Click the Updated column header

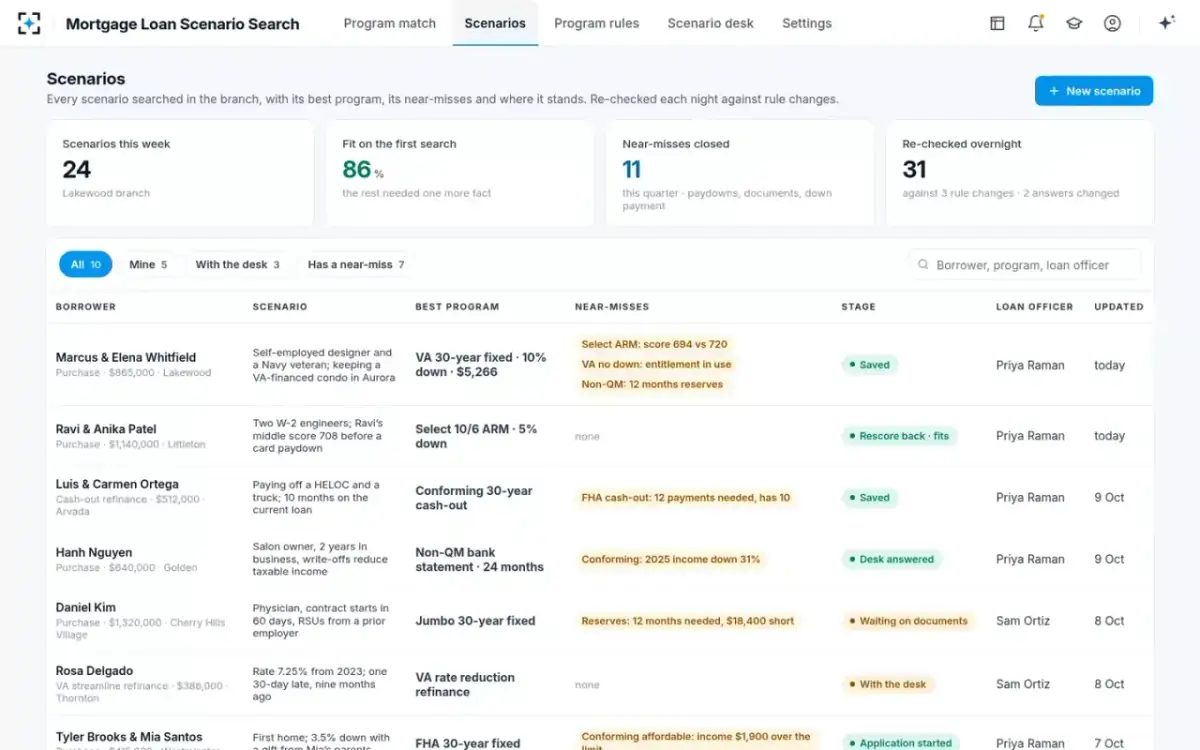point(1119,307)
